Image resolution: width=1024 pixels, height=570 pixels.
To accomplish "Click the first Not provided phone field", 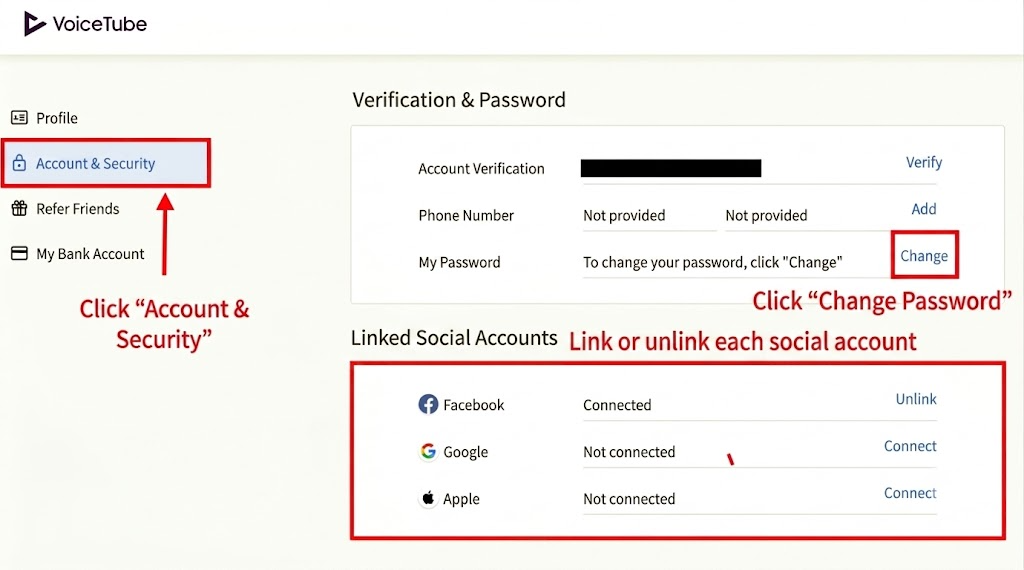I will point(649,215).
